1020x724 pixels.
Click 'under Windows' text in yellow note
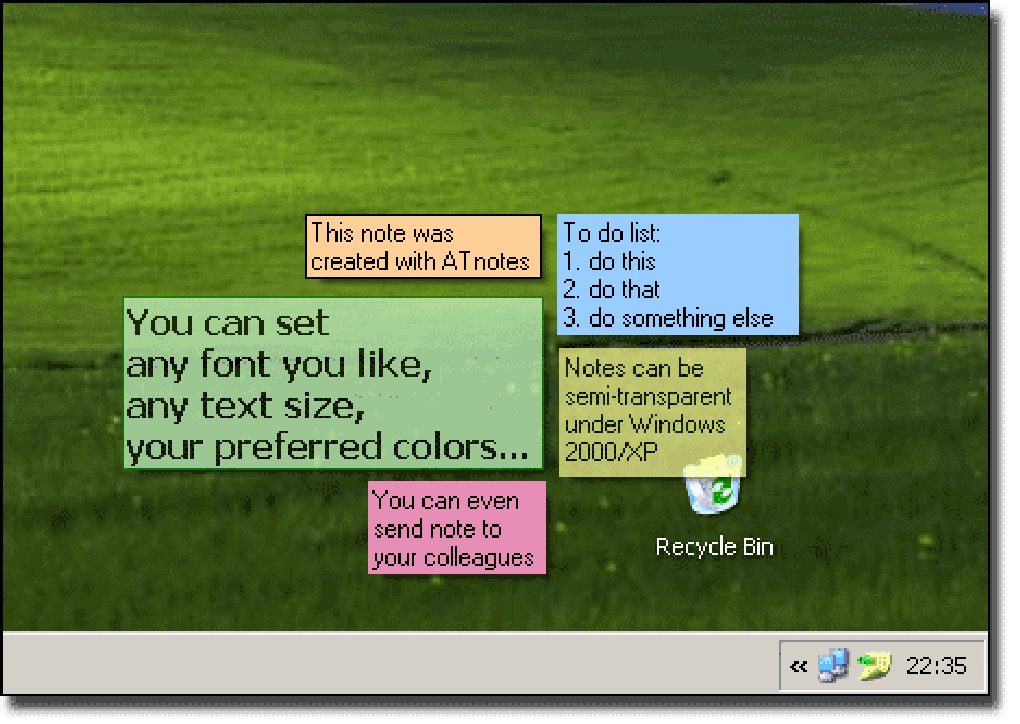(x=645, y=425)
